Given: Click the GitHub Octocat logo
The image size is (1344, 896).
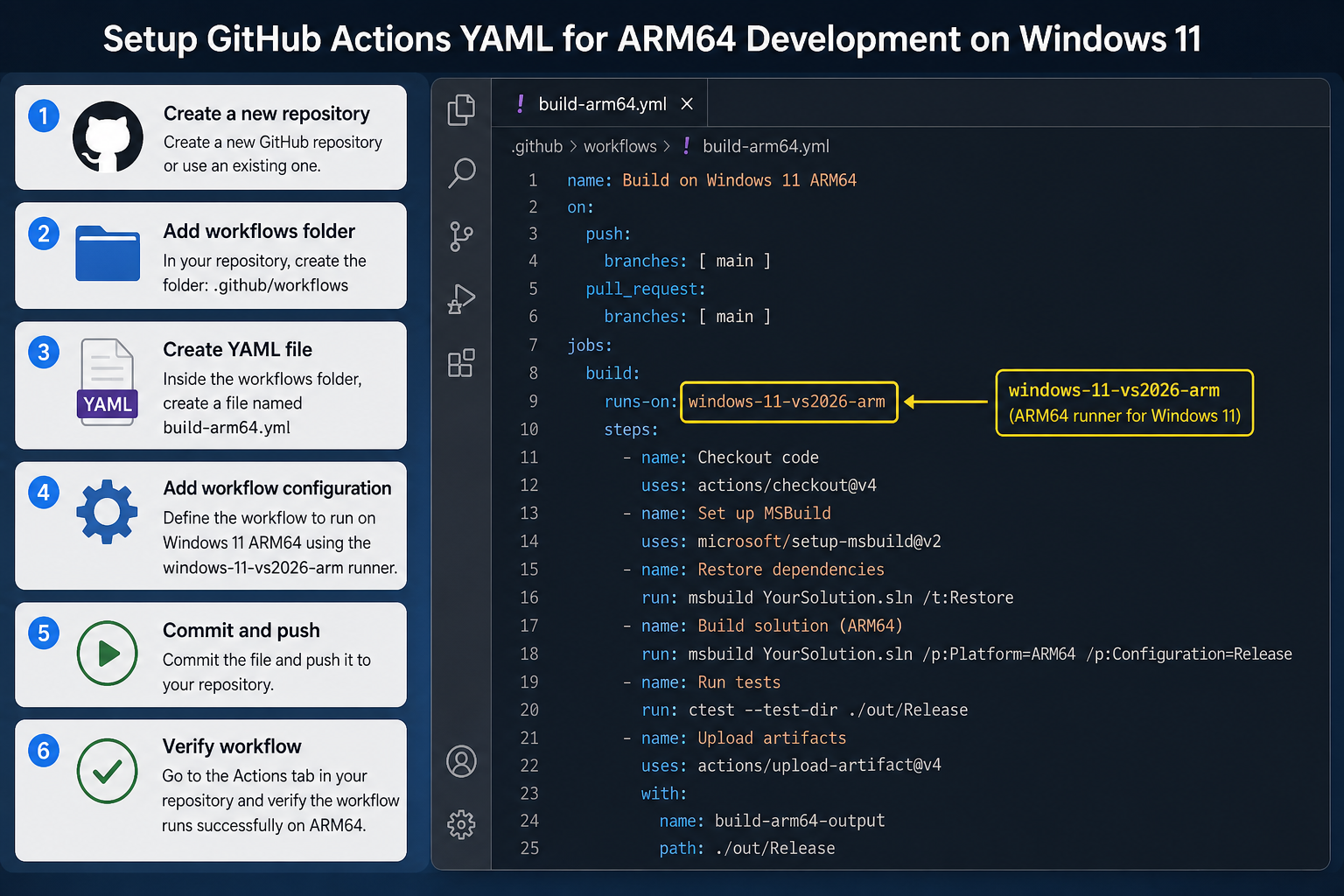Looking at the screenshot, I should point(108,136).
